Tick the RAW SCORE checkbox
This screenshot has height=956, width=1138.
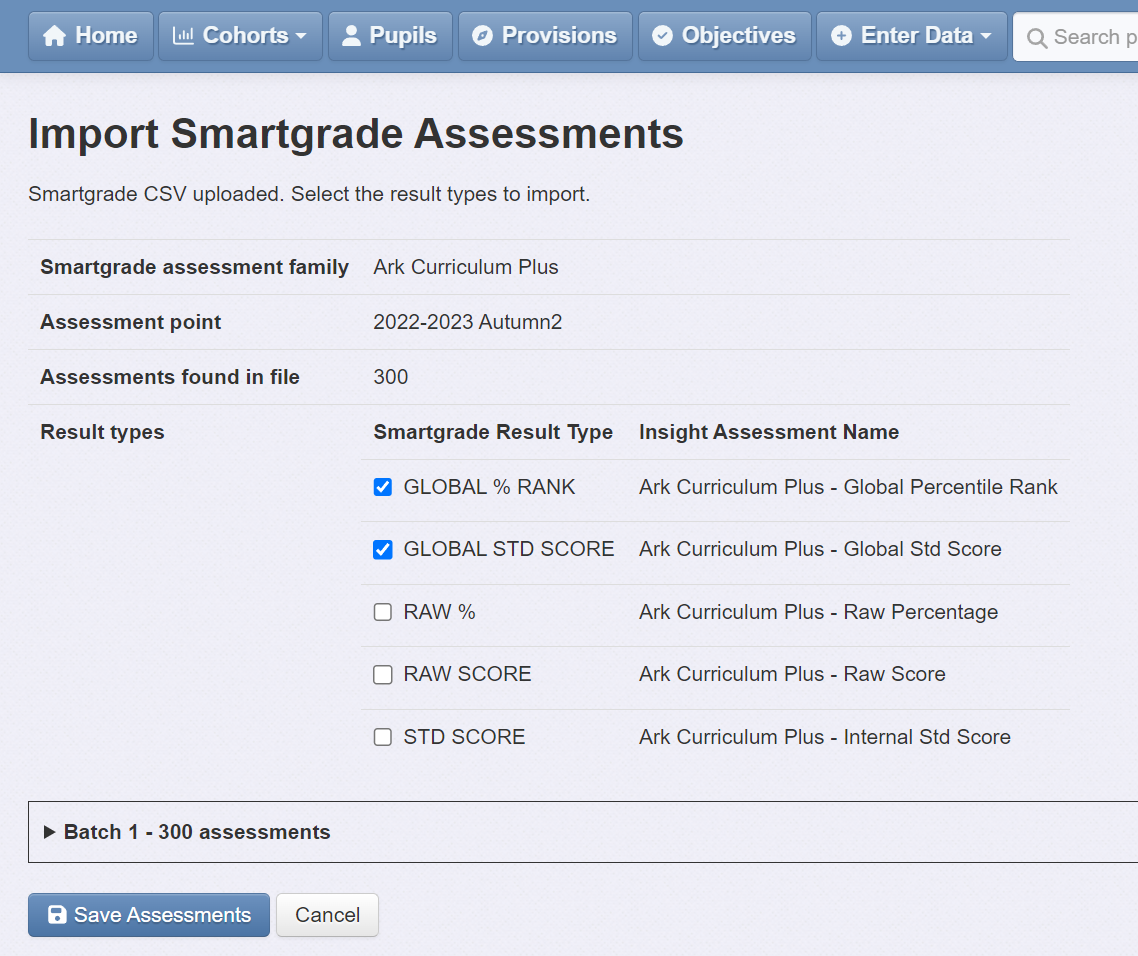[382, 675]
